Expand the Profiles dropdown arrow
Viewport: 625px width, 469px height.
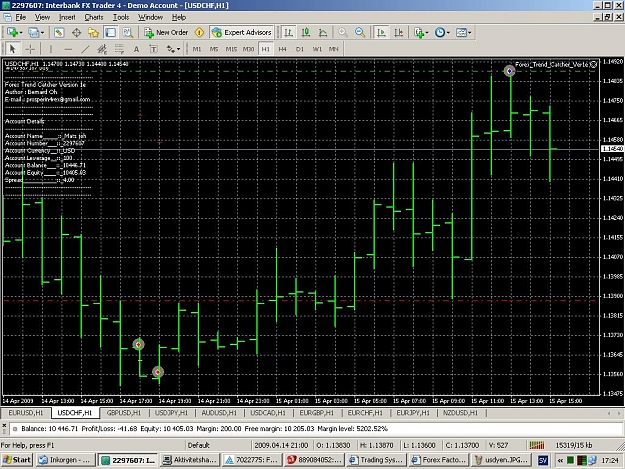tap(42, 33)
